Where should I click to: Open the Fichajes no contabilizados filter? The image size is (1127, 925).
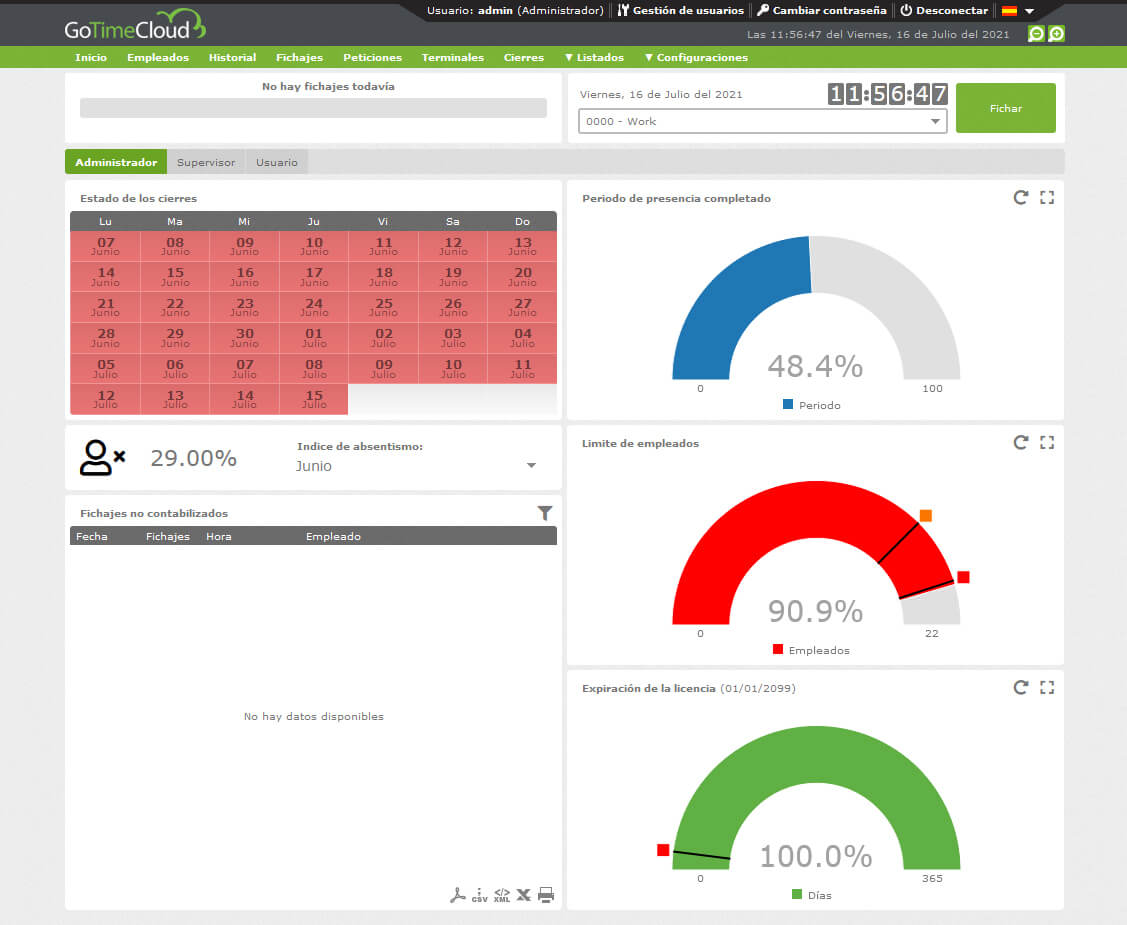click(545, 512)
